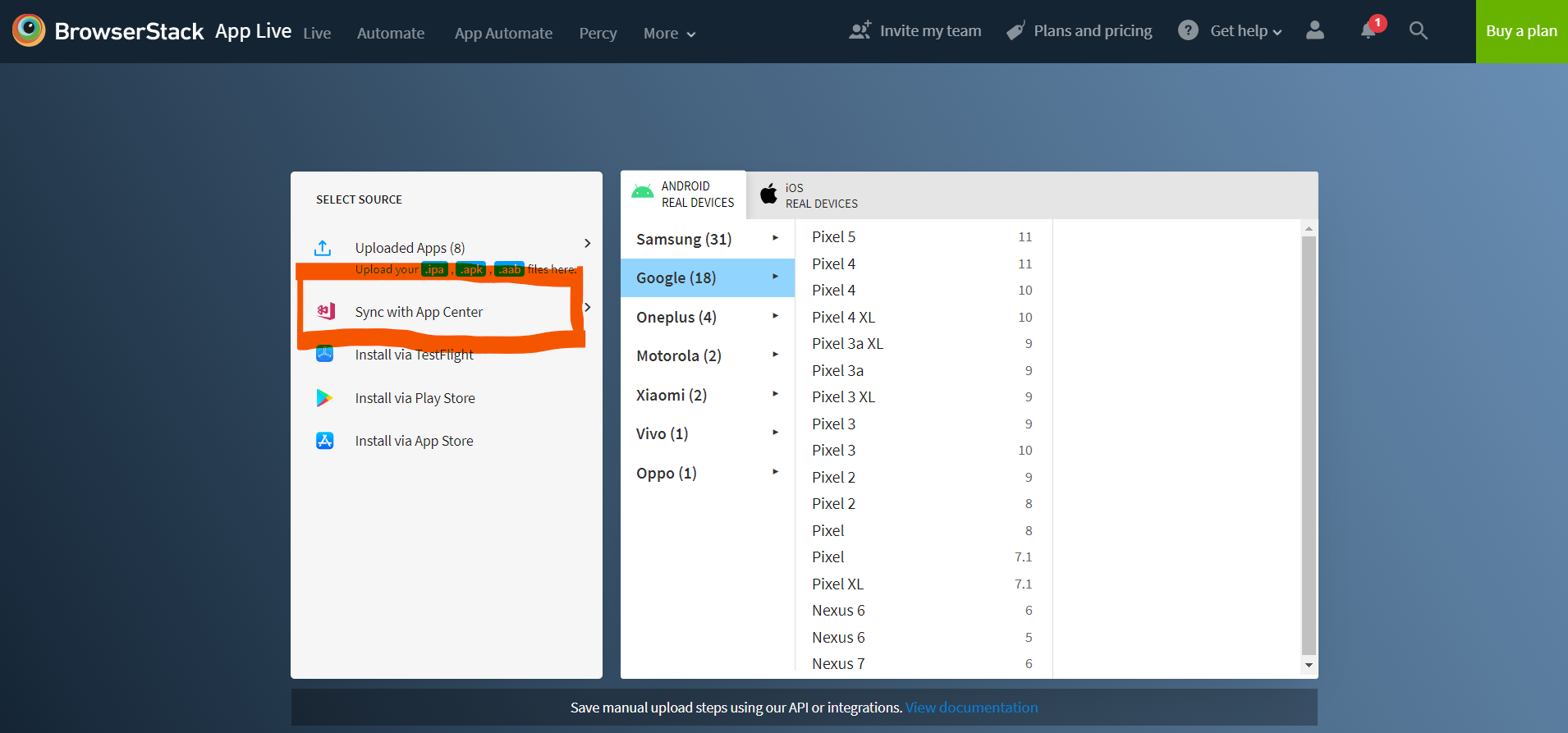Screen dimensions: 1568x733
Task: Expand the Vivo (1) device list arrow
Action: point(775,432)
